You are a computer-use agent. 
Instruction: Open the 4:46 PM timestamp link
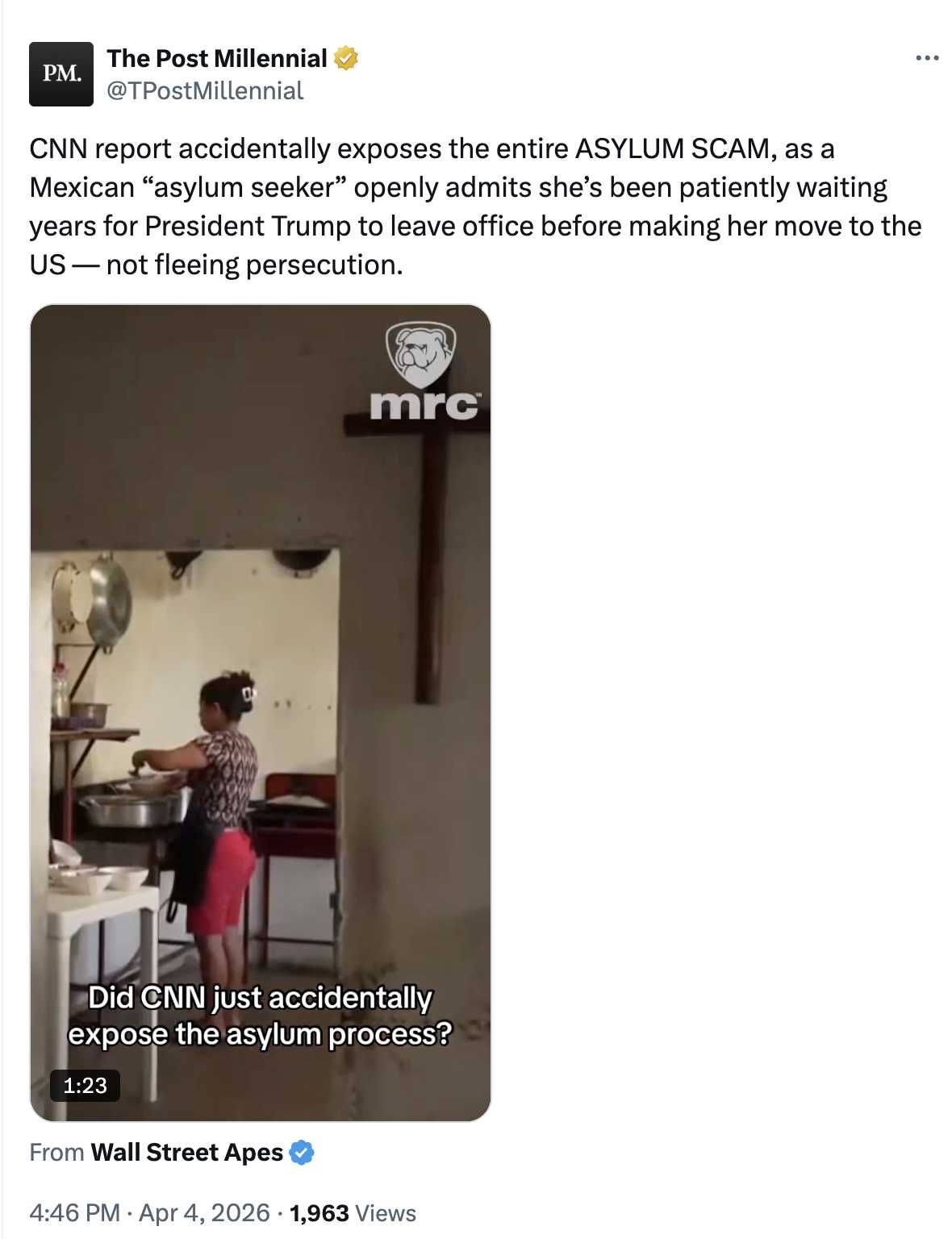point(74,1212)
